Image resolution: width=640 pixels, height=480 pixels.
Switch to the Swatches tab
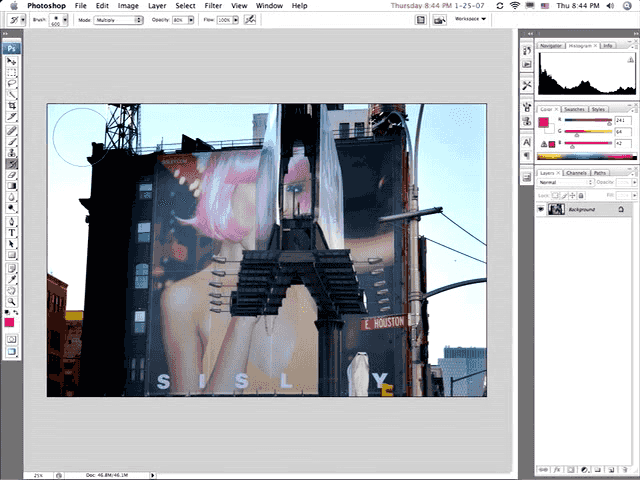tap(575, 109)
